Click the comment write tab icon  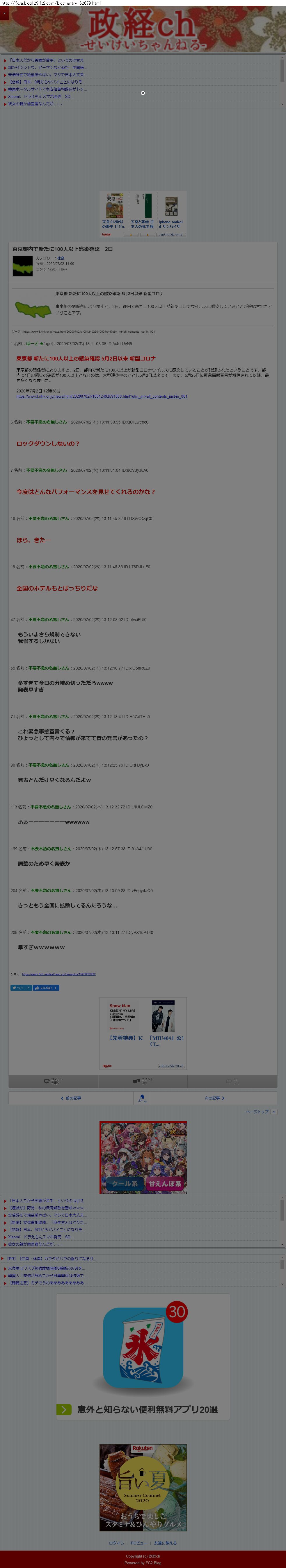click(x=53, y=1081)
